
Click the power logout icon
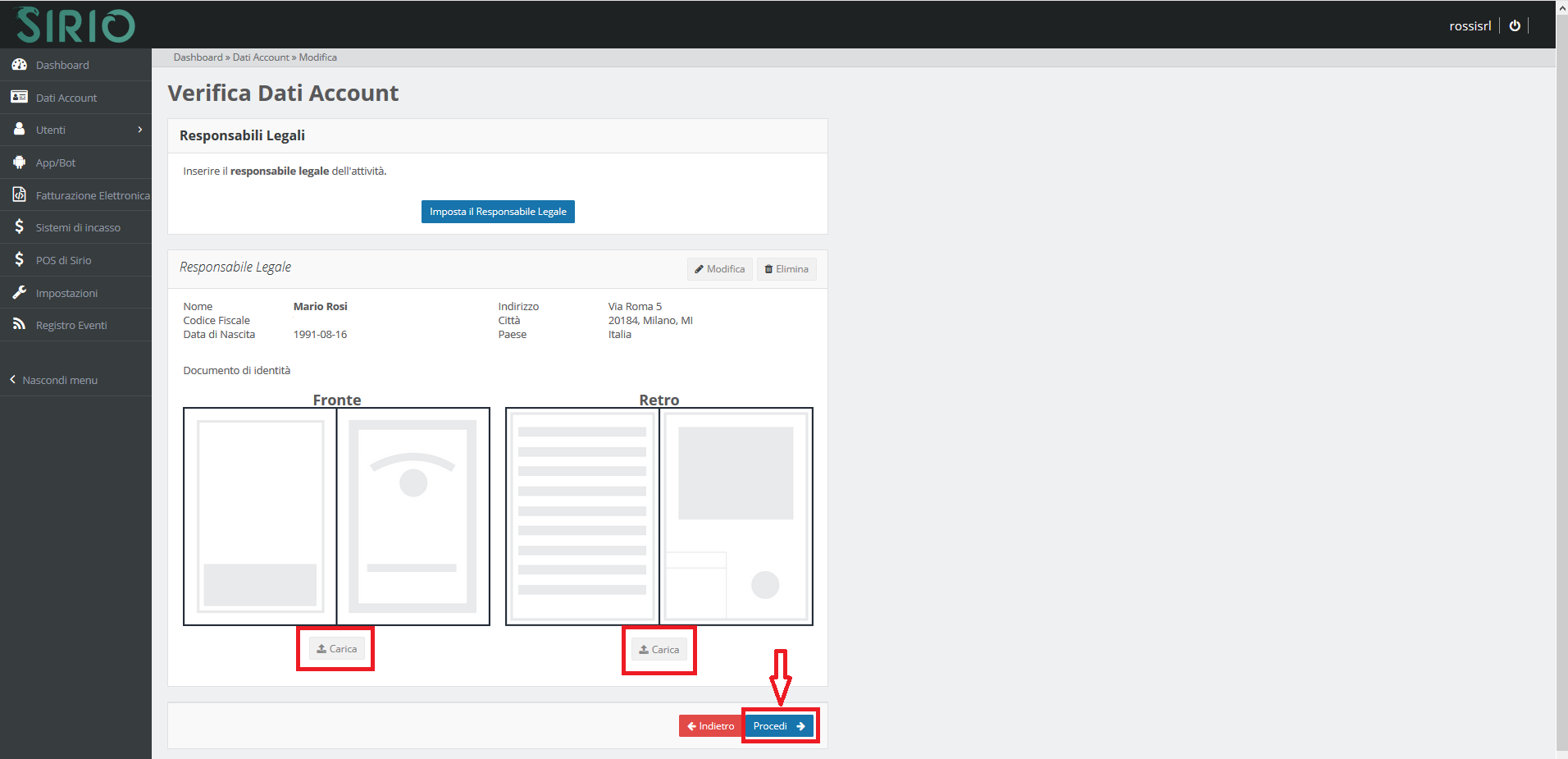(x=1514, y=25)
